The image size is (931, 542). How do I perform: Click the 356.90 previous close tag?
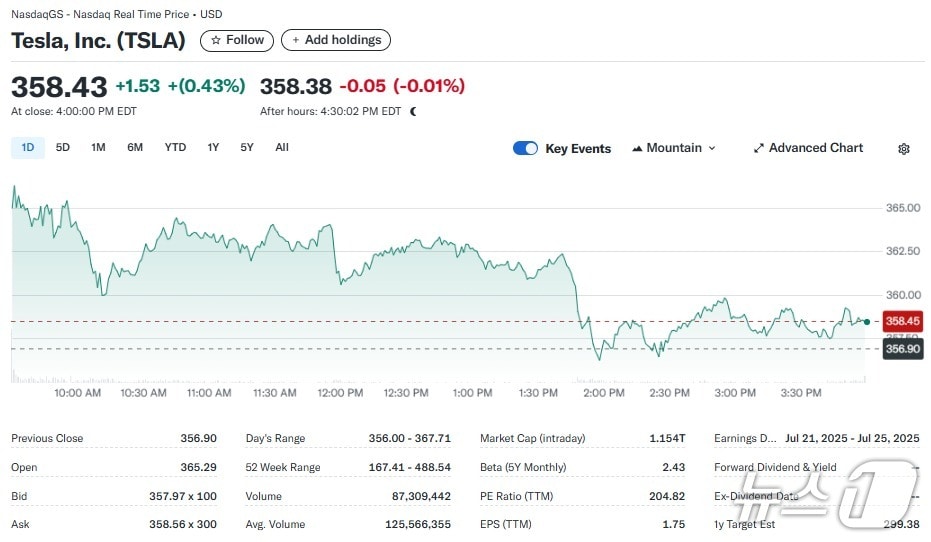pyautogui.click(x=902, y=349)
